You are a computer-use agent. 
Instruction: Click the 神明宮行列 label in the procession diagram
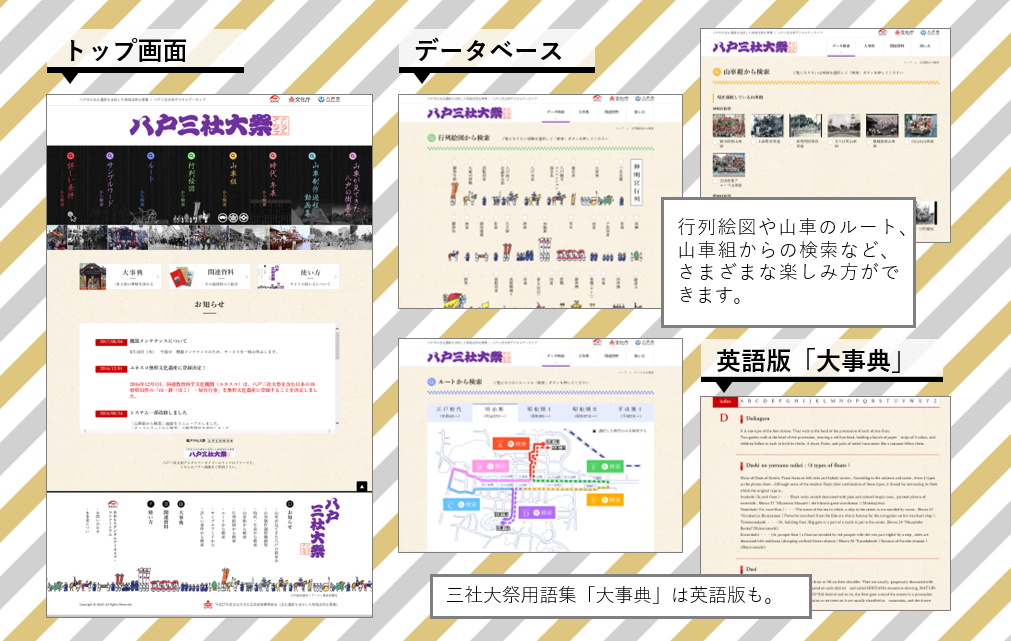coord(637,182)
